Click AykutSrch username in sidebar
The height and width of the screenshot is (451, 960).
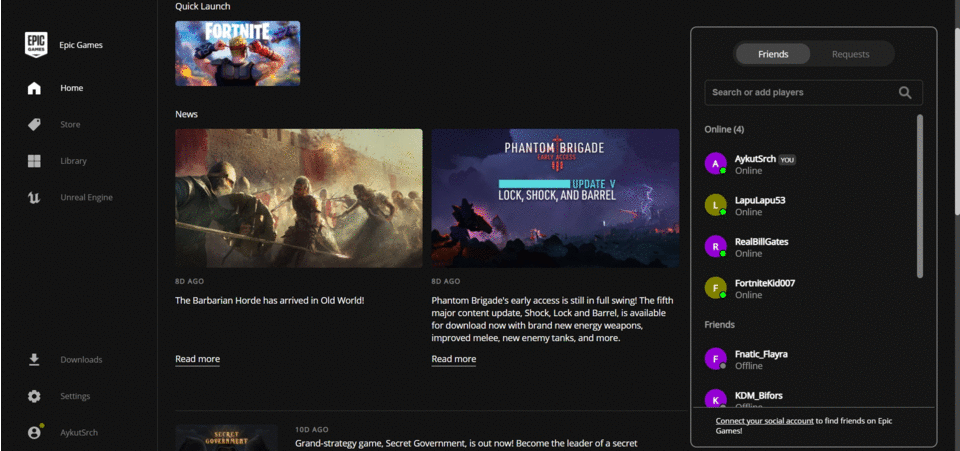pyautogui.click(x=79, y=433)
